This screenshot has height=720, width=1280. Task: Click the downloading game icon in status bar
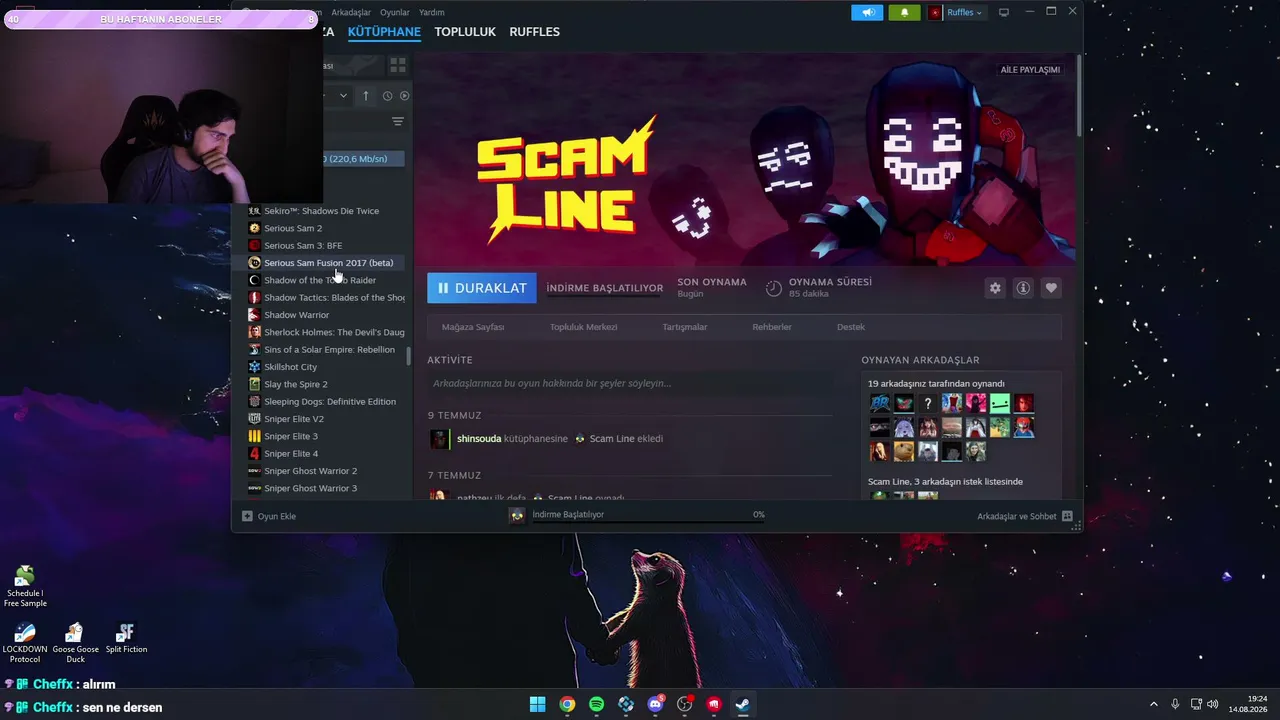coord(517,515)
